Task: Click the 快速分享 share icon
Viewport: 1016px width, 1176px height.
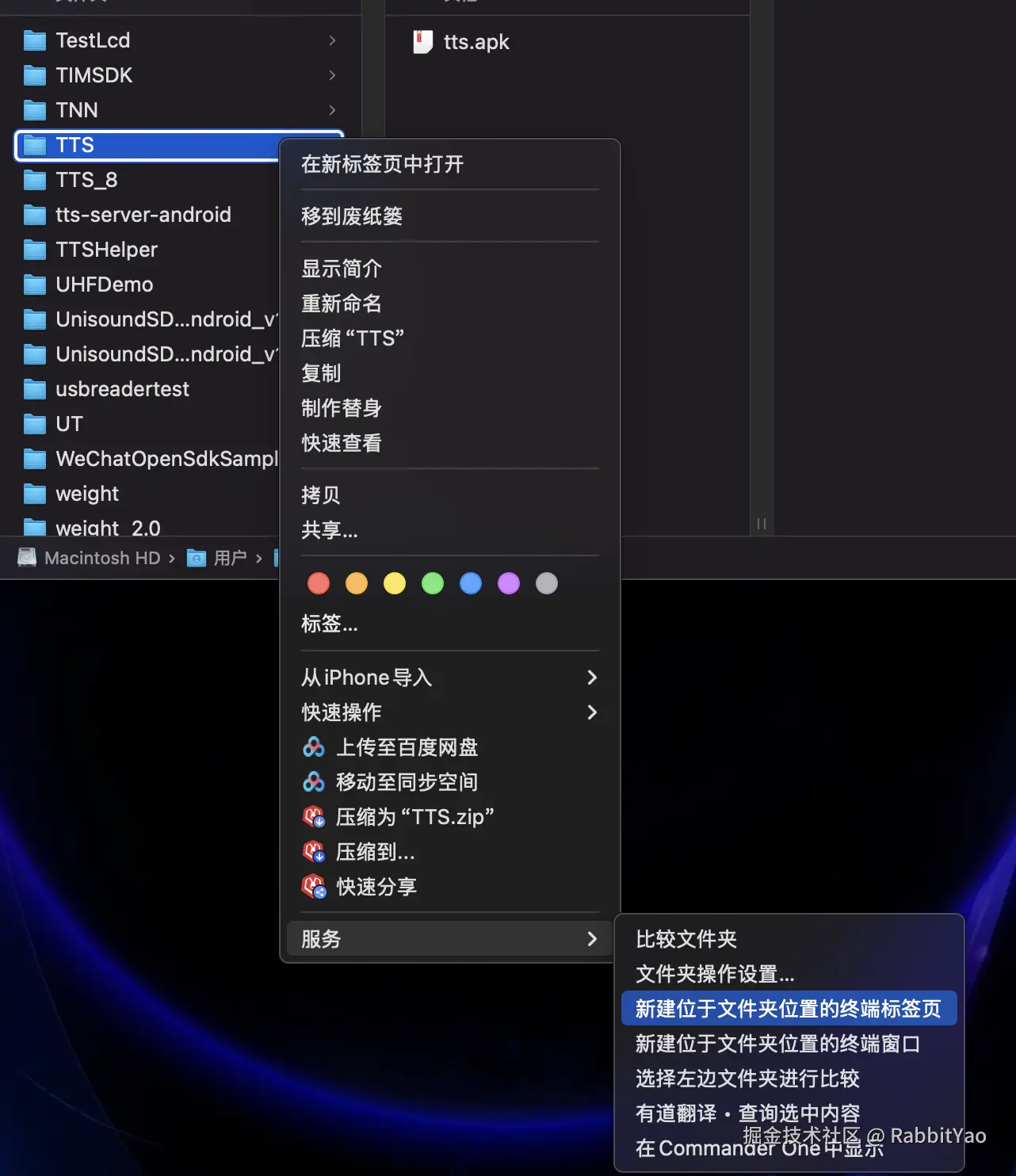Action: pos(314,887)
